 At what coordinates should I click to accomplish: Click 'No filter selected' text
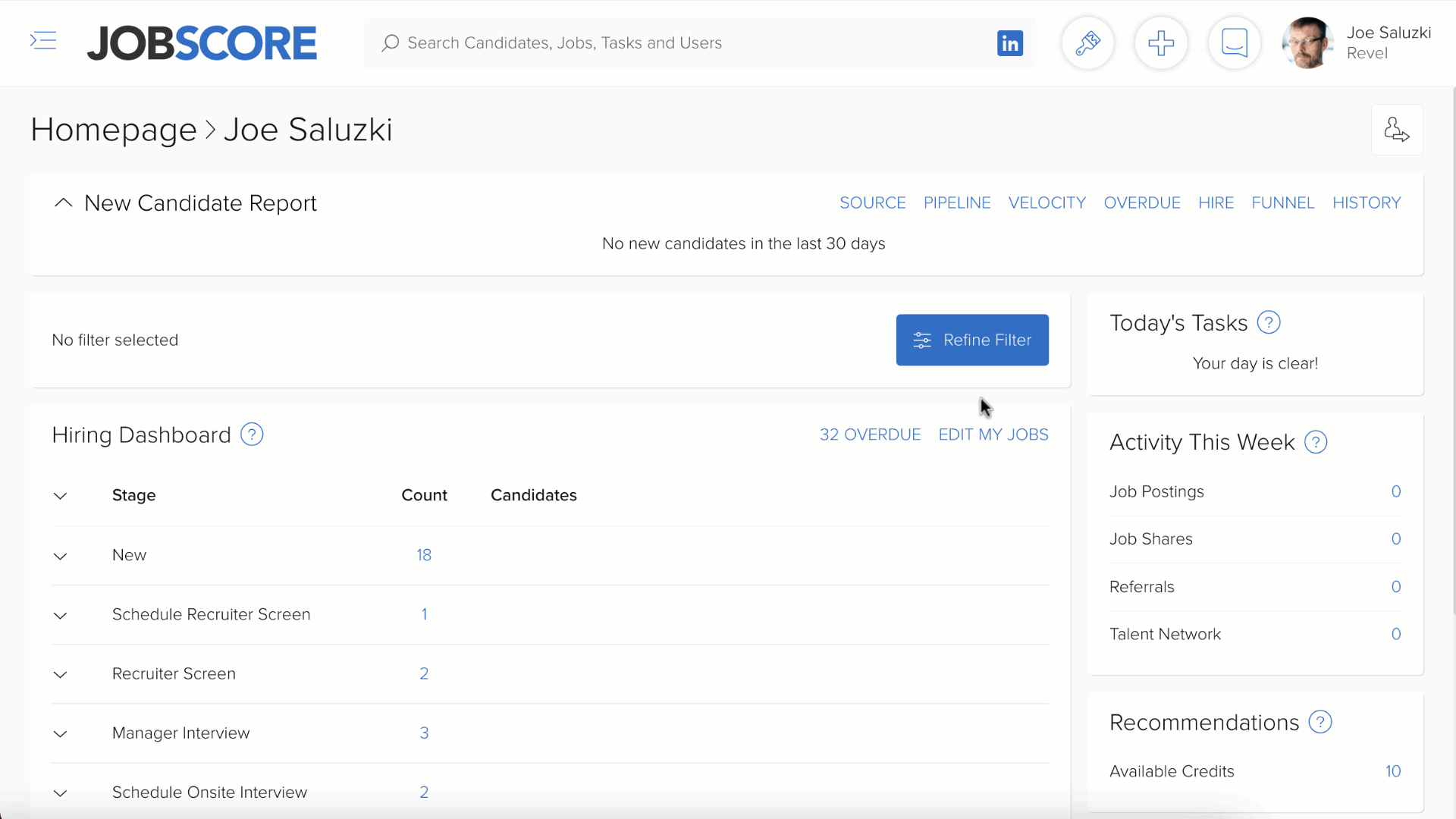point(115,340)
